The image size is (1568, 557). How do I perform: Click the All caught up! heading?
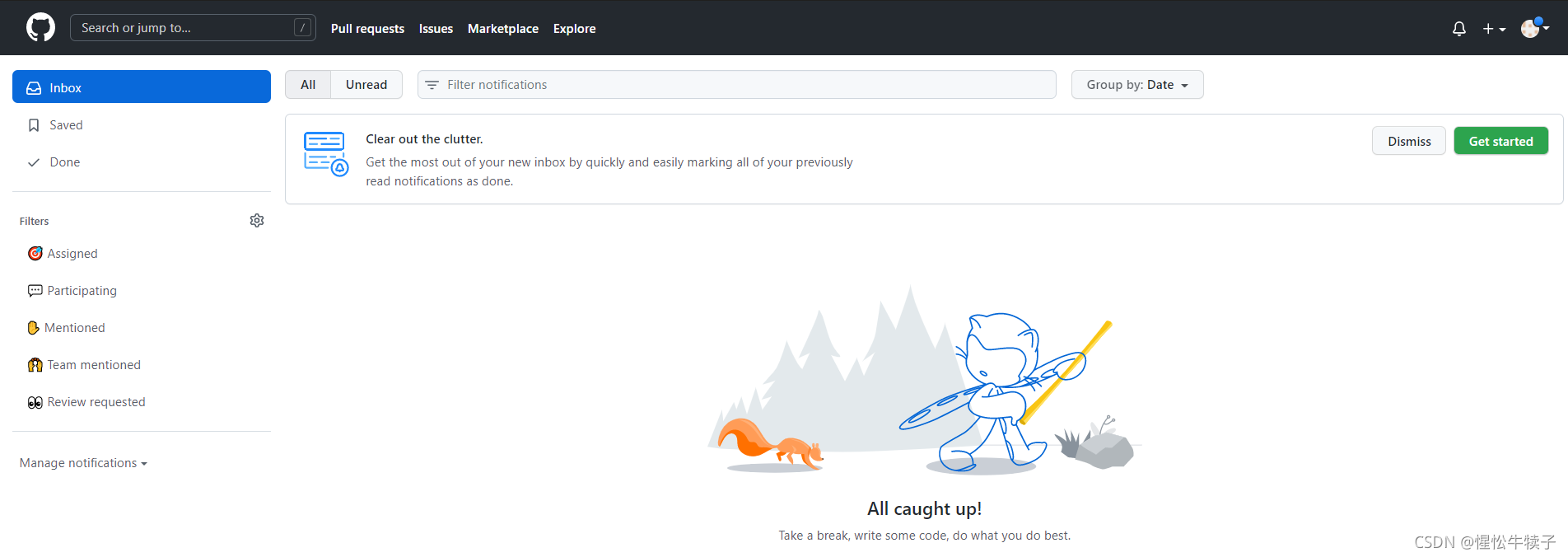coord(924,509)
